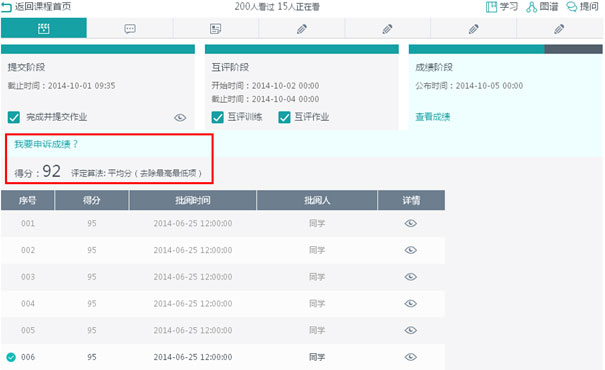Toggle the 互评训练 checkbox
The height and width of the screenshot is (370, 605).
pyautogui.click(x=218, y=117)
